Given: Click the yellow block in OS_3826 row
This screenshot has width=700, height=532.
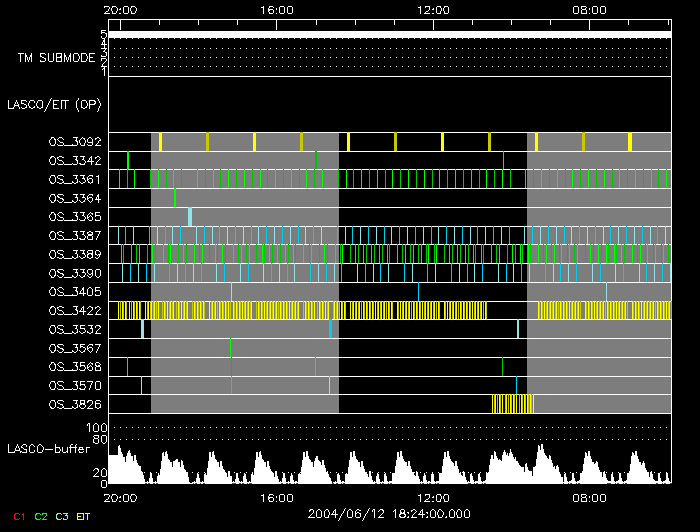Looking at the screenshot, I should click(x=513, y=404).
